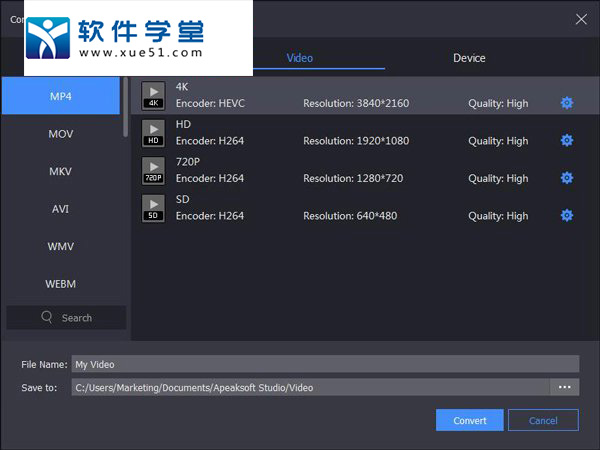Viewport: 600px width, 450px height.
Task: Select MKV format in sidebar
Action: point(61,171)
